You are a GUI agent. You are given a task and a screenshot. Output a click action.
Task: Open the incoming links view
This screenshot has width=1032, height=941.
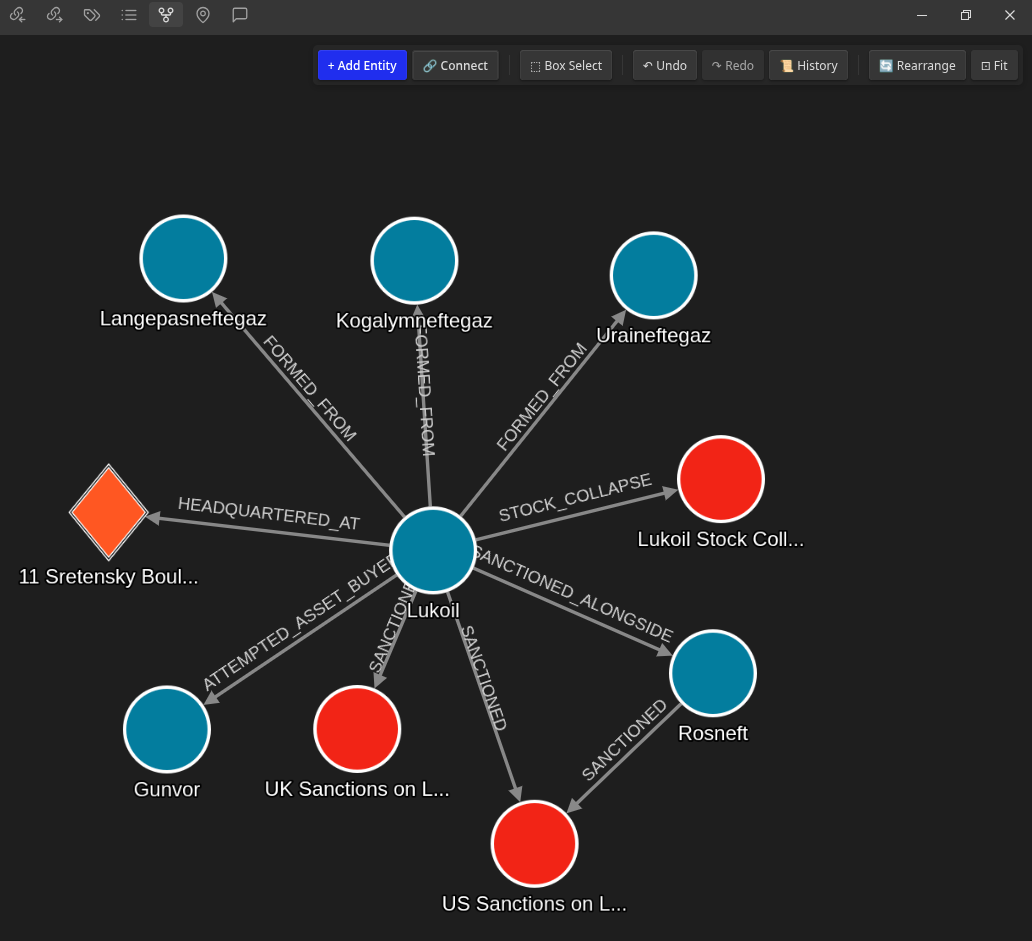tap(18, 15)
